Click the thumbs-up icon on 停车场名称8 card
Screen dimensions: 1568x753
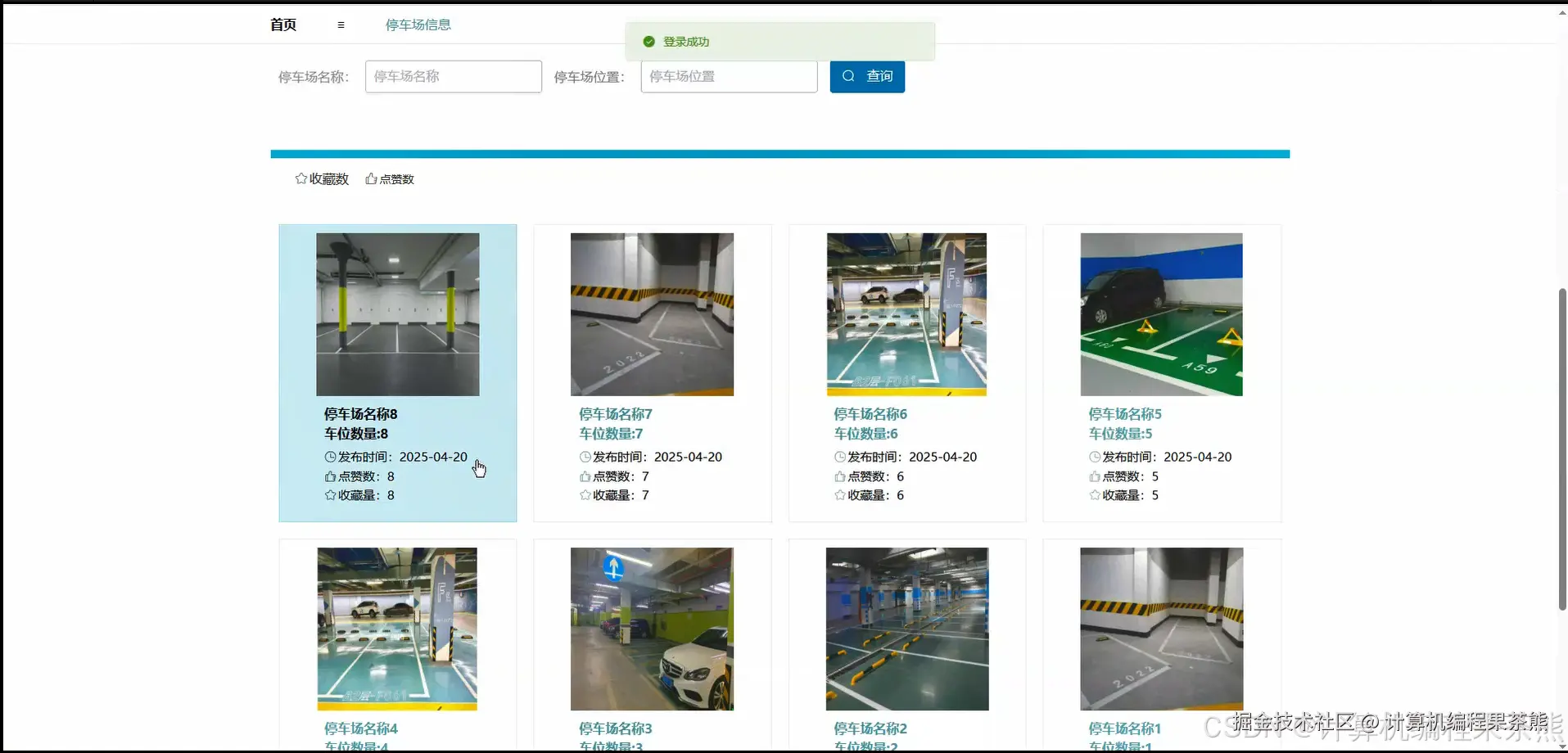(x=330, y=476)
